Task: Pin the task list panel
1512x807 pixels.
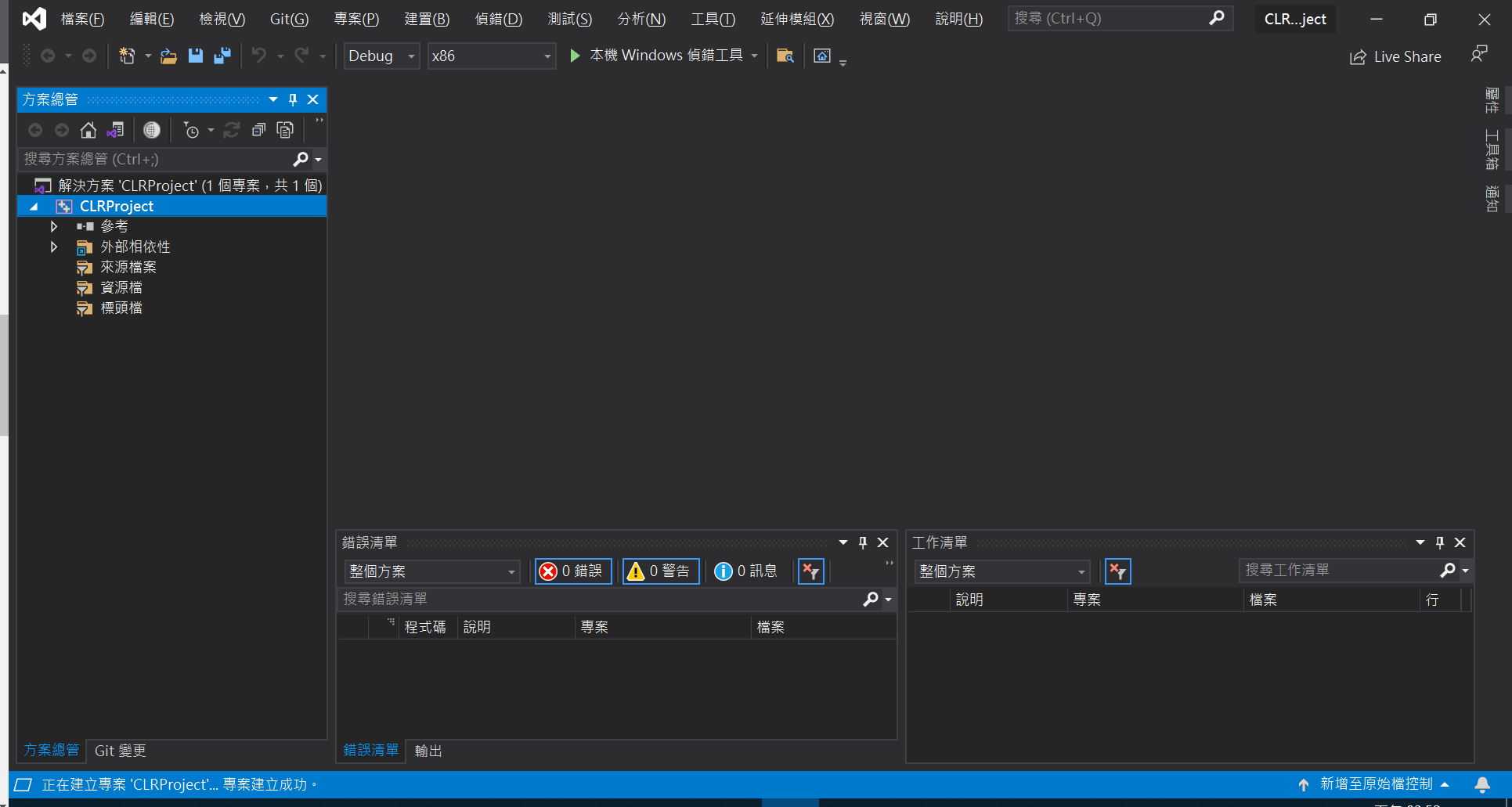Action: click(1439, 542)
